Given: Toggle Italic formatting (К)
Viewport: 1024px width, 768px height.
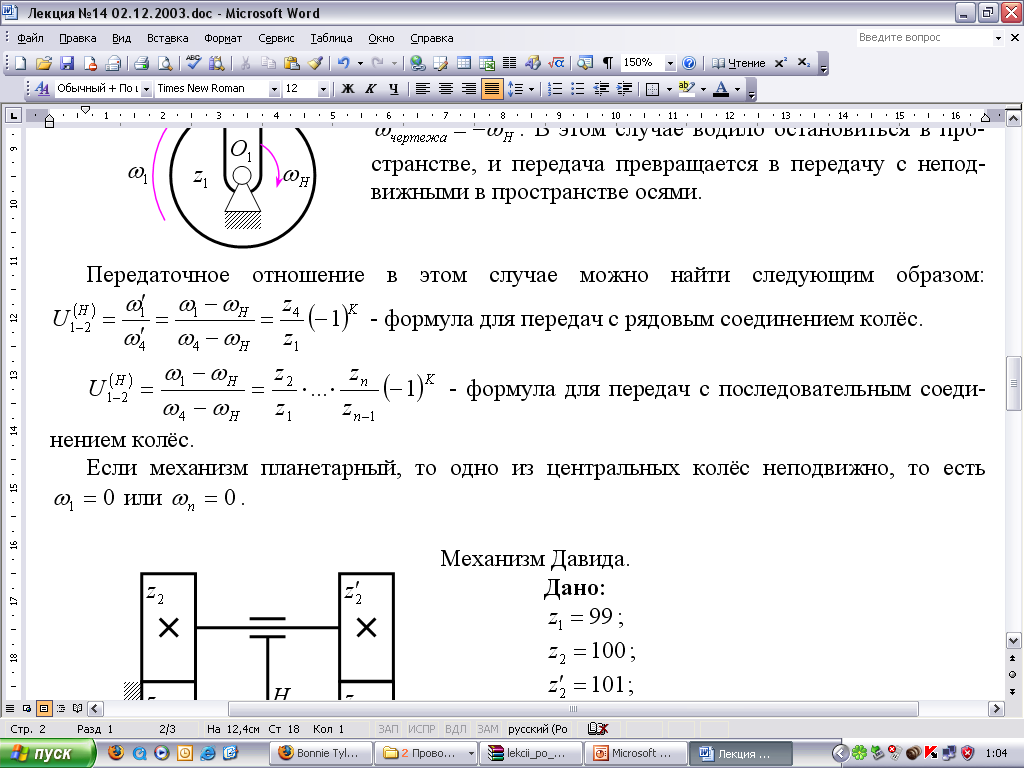Looking at the screenshot, I should (x=370, y=89).
